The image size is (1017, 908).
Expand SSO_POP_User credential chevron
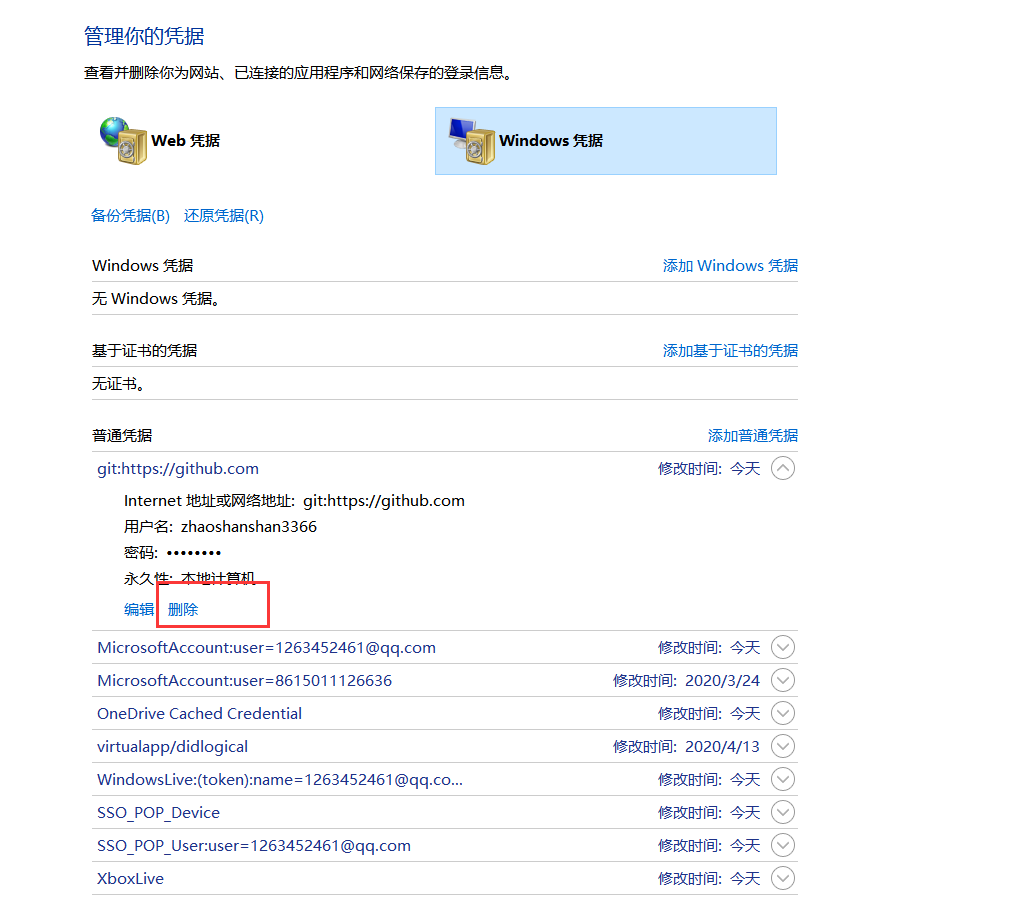click(783, 846)
